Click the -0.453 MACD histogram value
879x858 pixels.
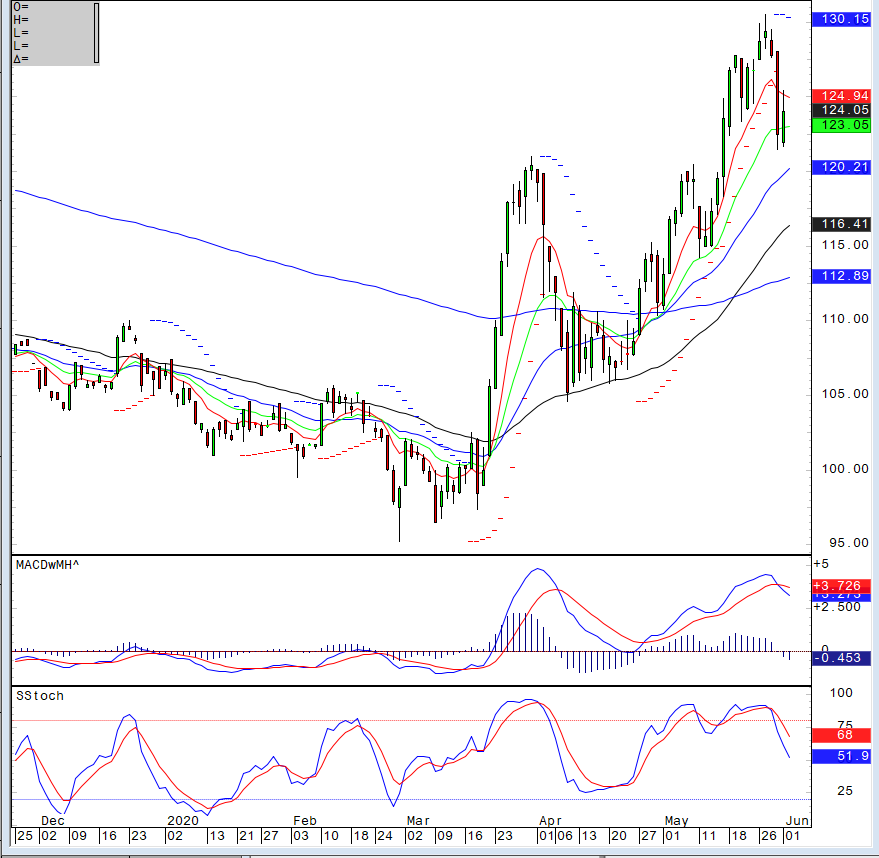tap(841, 658)
